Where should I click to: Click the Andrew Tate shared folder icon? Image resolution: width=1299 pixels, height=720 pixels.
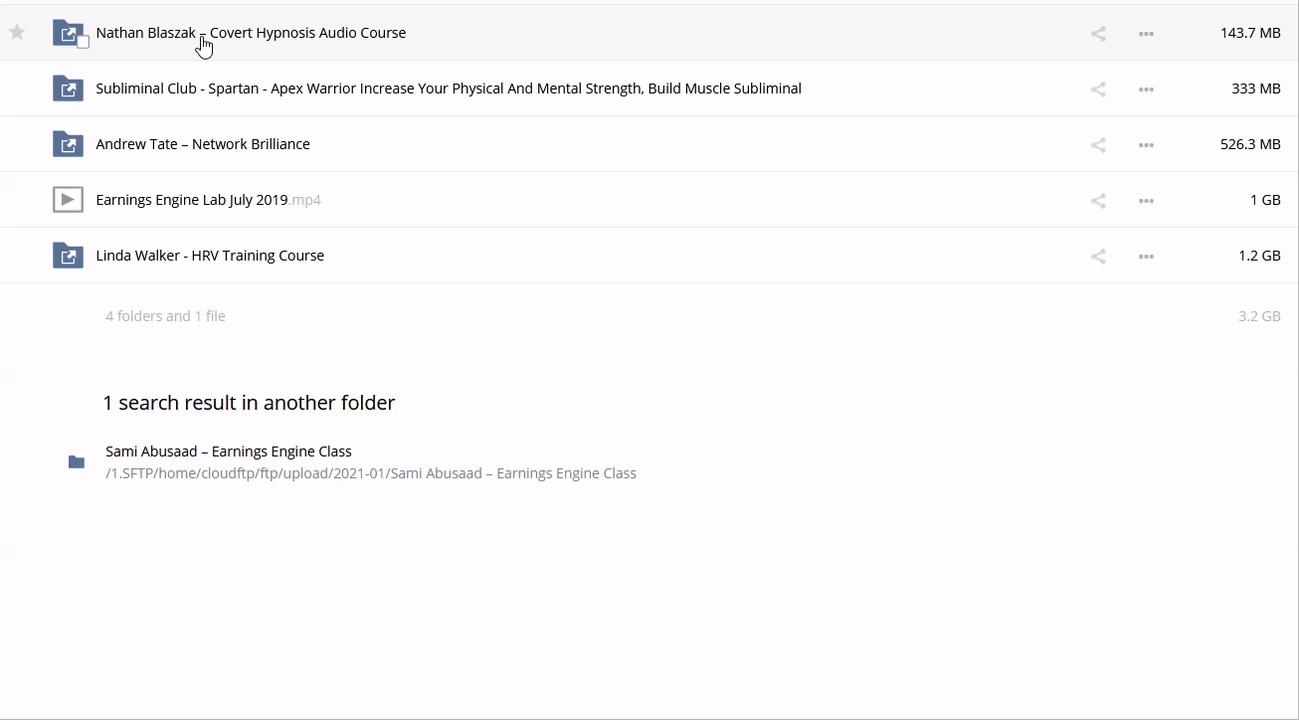point(67,144)
